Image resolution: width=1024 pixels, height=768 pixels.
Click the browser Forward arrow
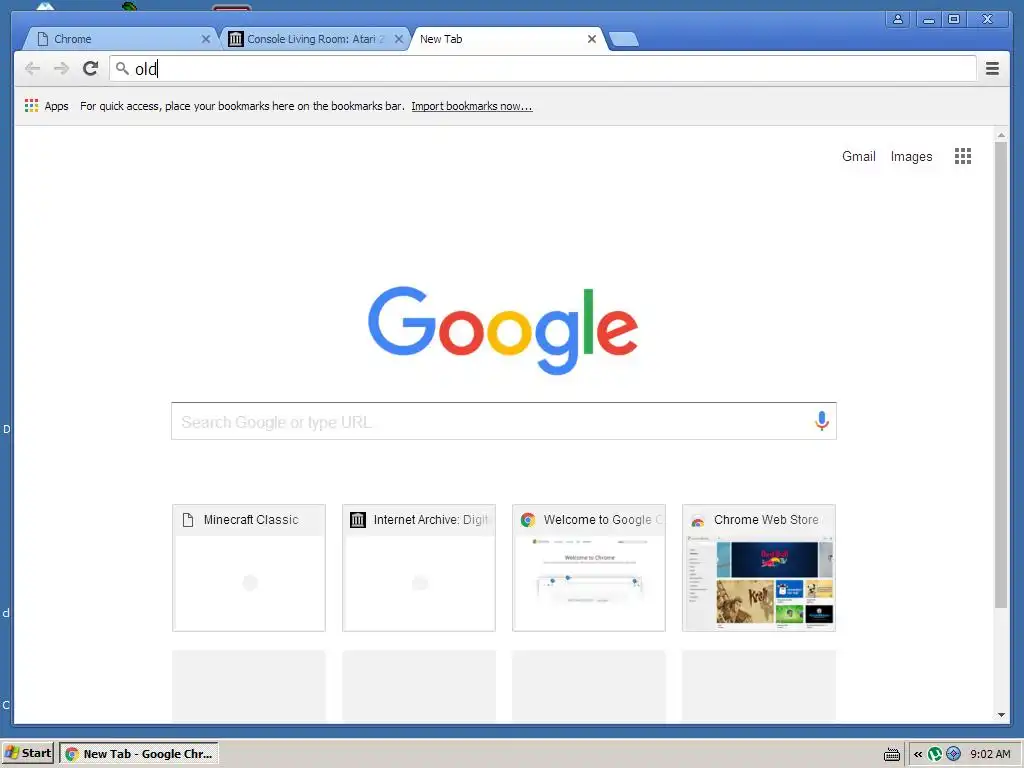(61, 68)
